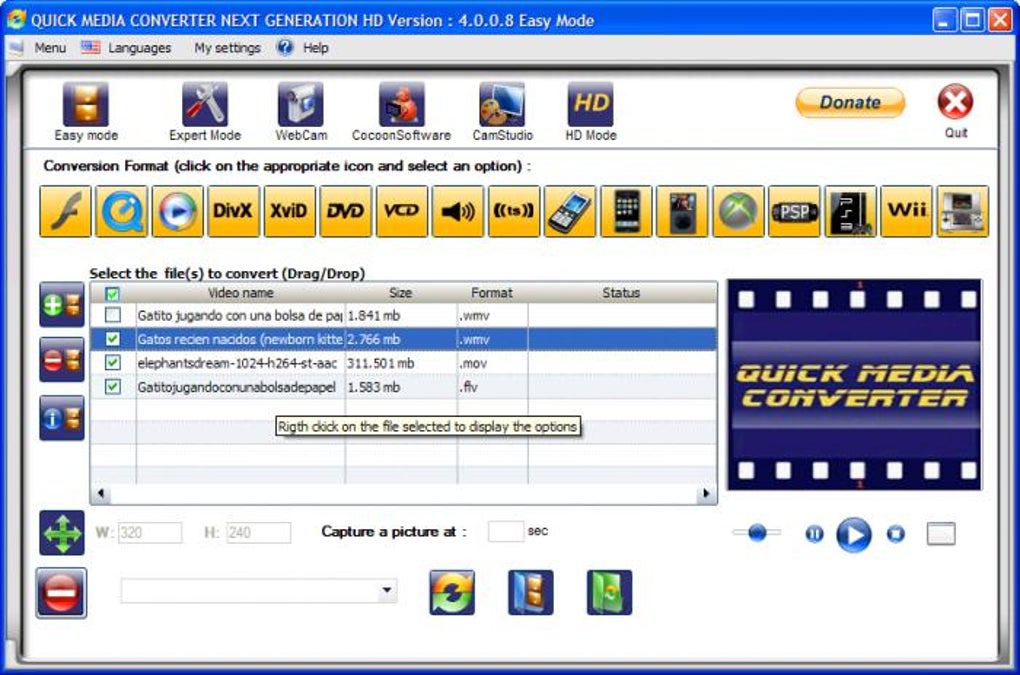Expand the format preset dropdown
The height and width of the screenshot is (675, 1020).
(387, 590)
